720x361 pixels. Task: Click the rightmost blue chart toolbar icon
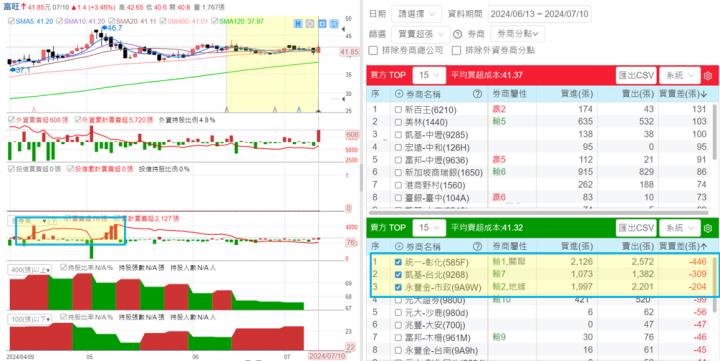334,23
